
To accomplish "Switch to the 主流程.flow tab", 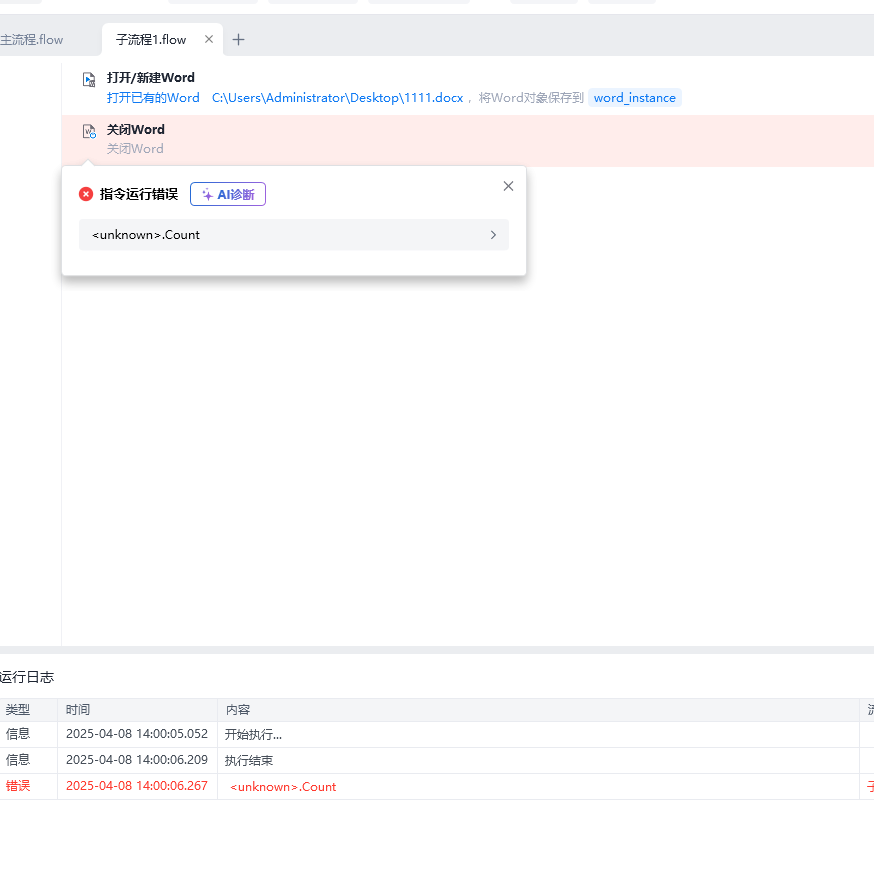I will coord(32,40).
